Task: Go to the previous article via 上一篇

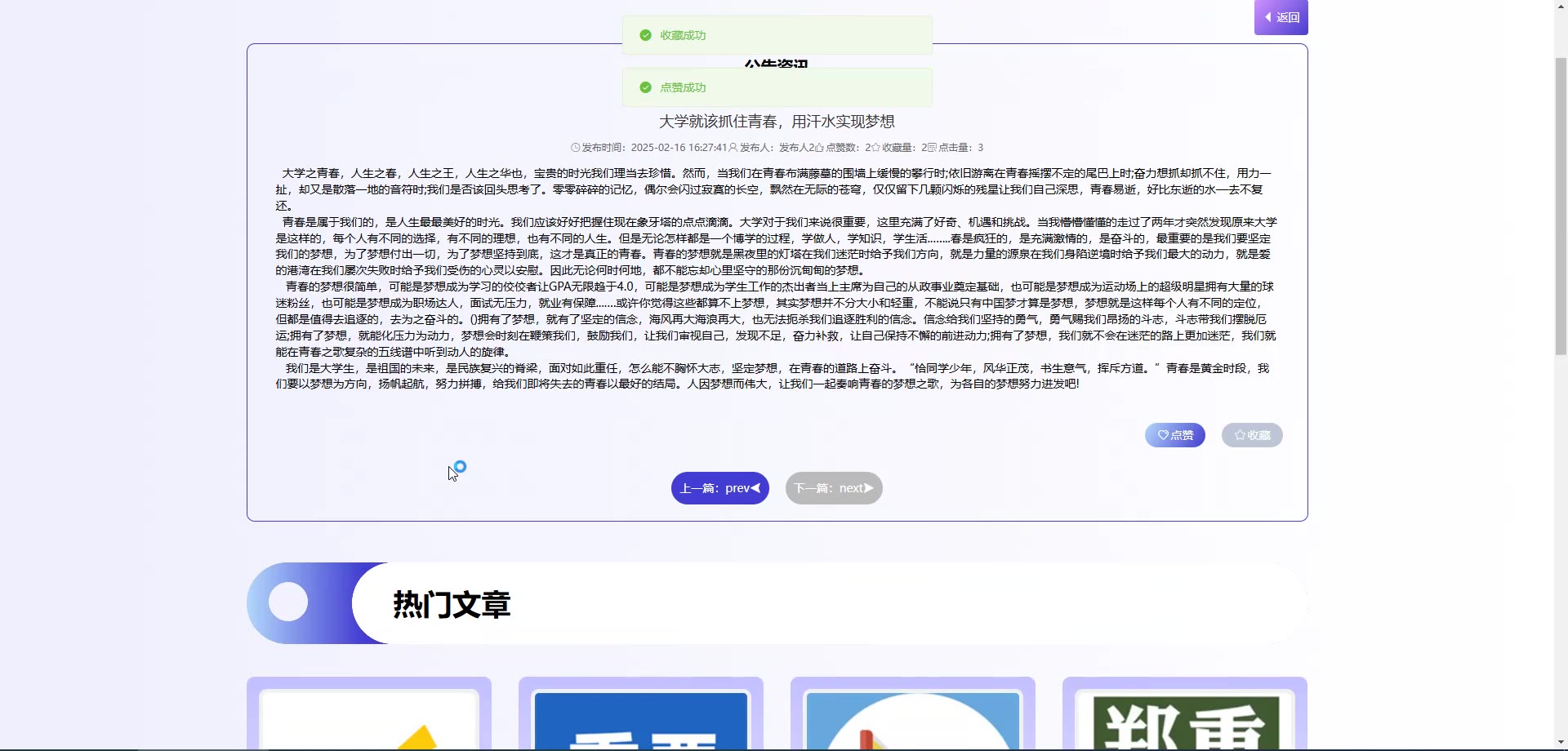Action: [x=719, y=488]
